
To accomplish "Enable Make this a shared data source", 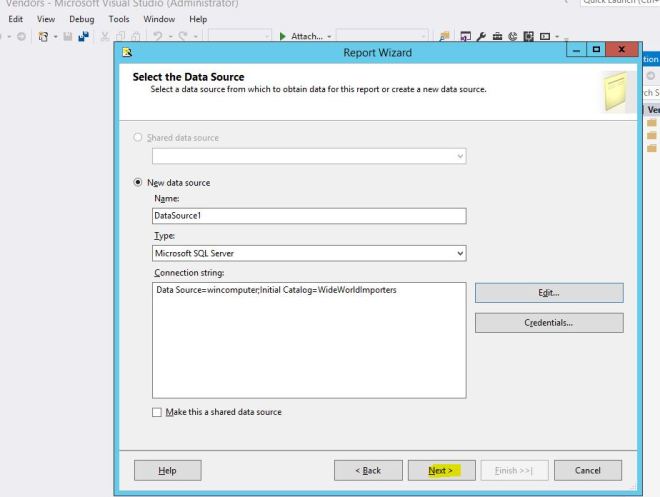I will point(155,412).
